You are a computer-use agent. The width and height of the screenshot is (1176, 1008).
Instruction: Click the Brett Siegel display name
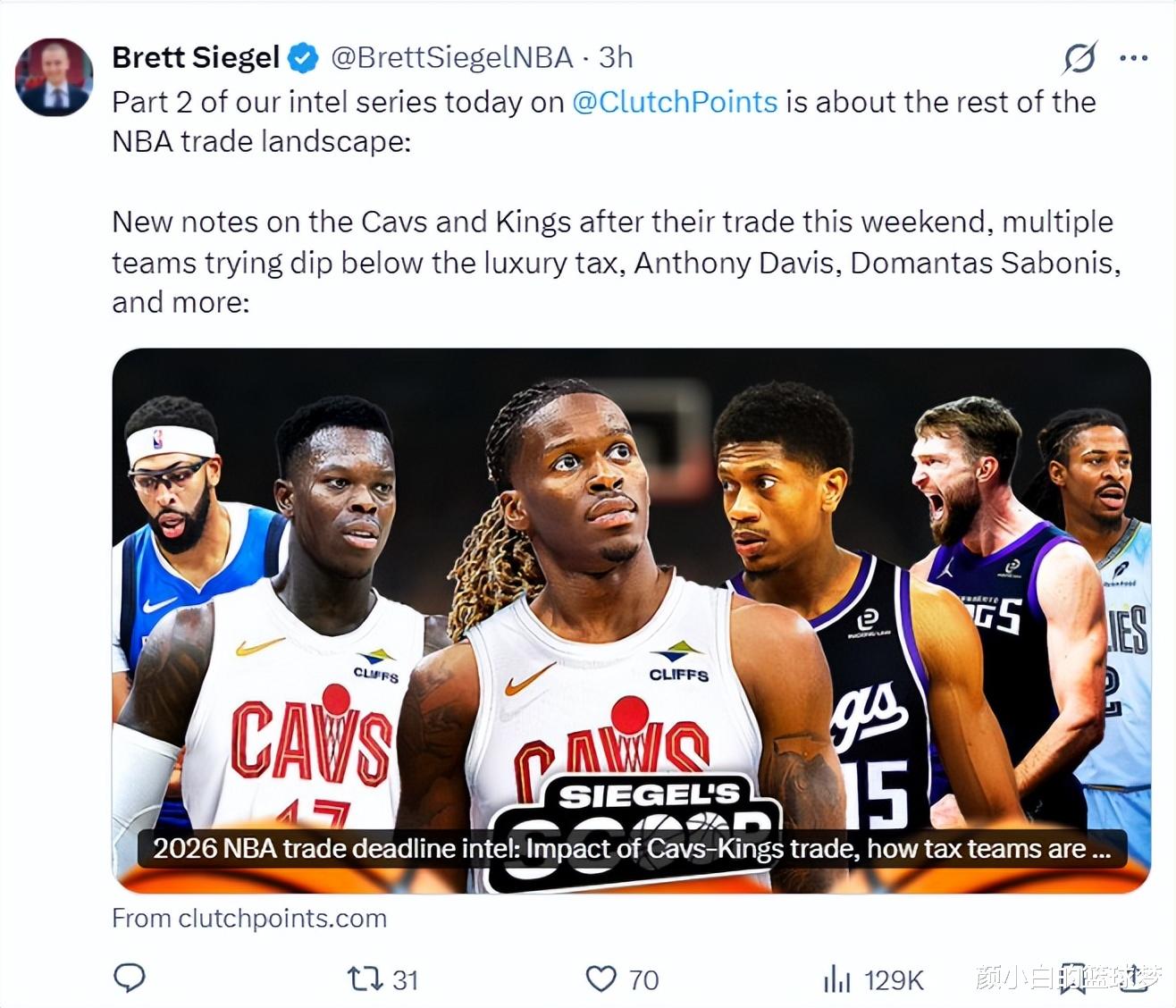click(x=196, y=58)
